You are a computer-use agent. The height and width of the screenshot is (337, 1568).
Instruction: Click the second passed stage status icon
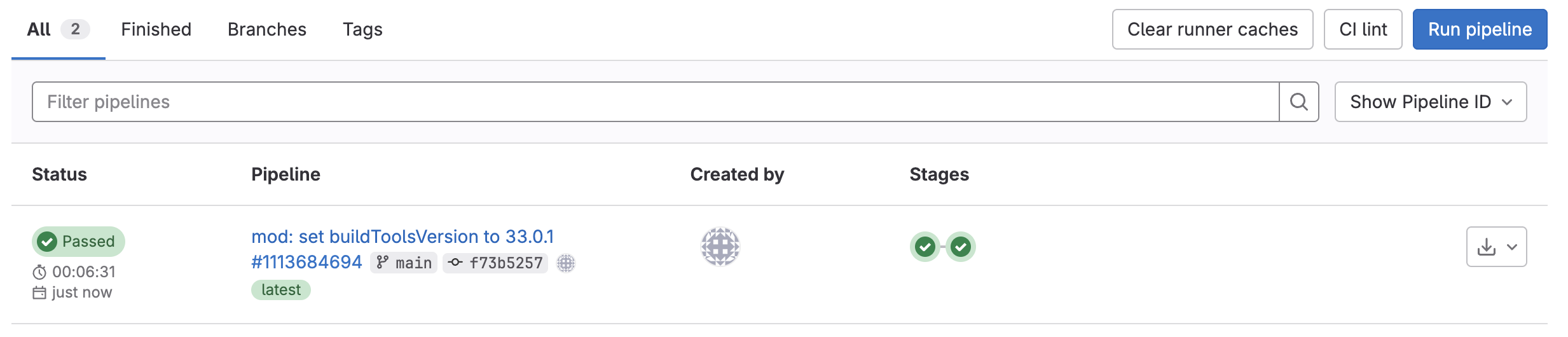tap(961, 247)
